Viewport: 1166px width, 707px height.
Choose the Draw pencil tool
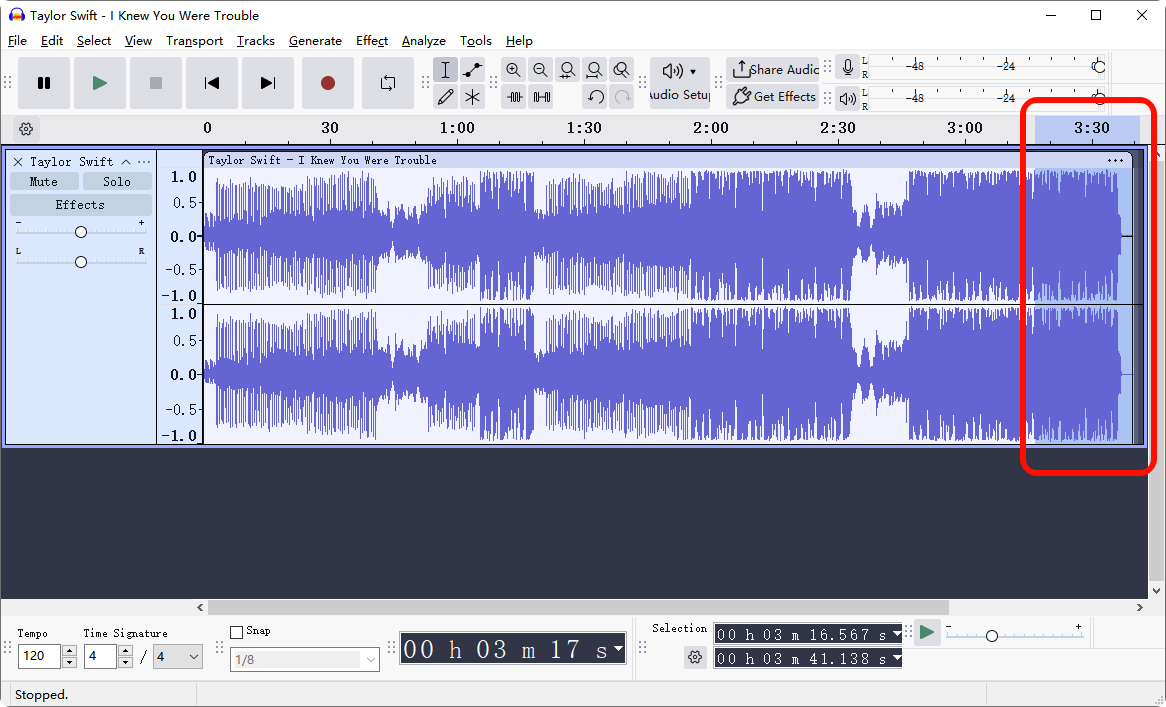tap(445, 97)
